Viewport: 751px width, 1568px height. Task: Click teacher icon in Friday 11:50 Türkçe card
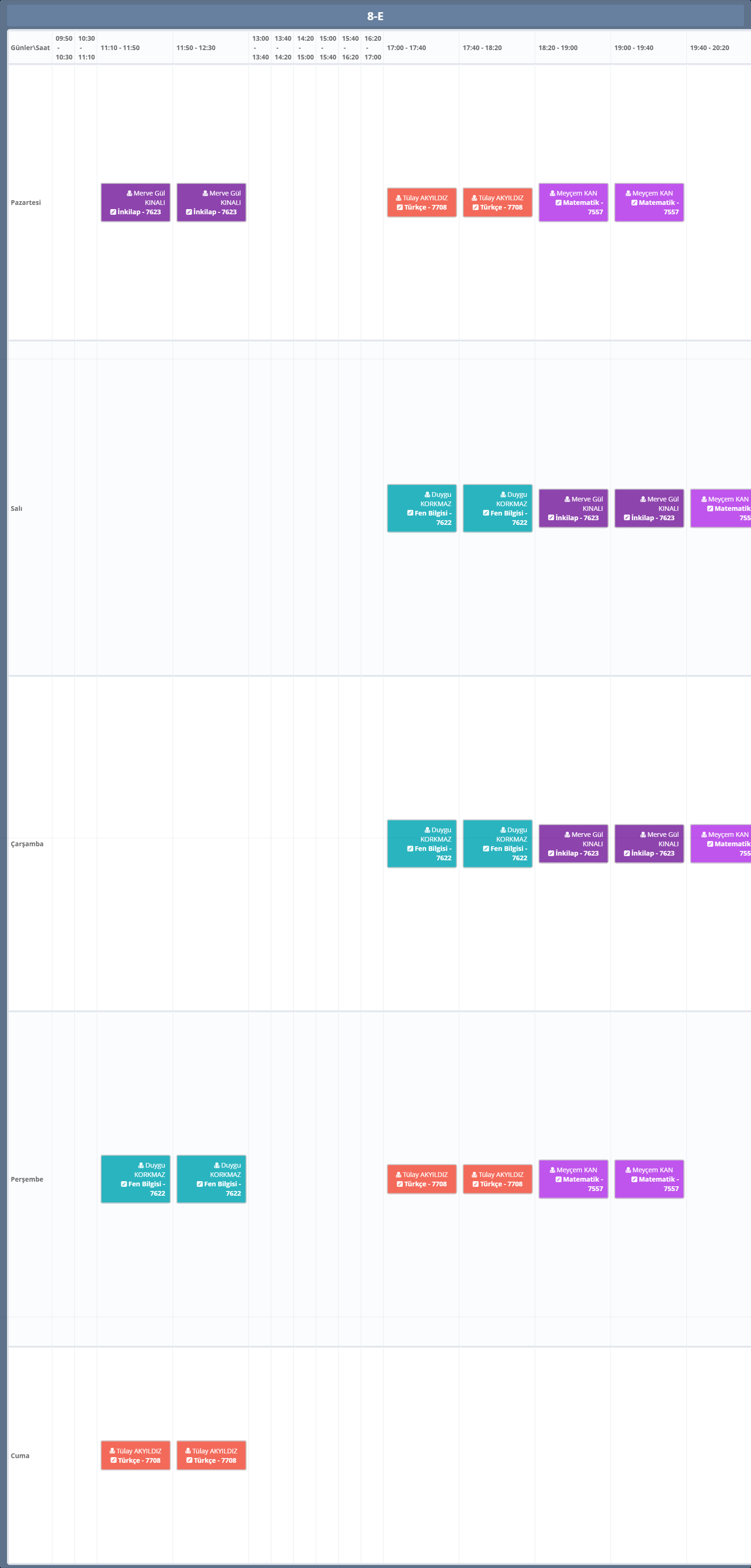point(188,1451)
